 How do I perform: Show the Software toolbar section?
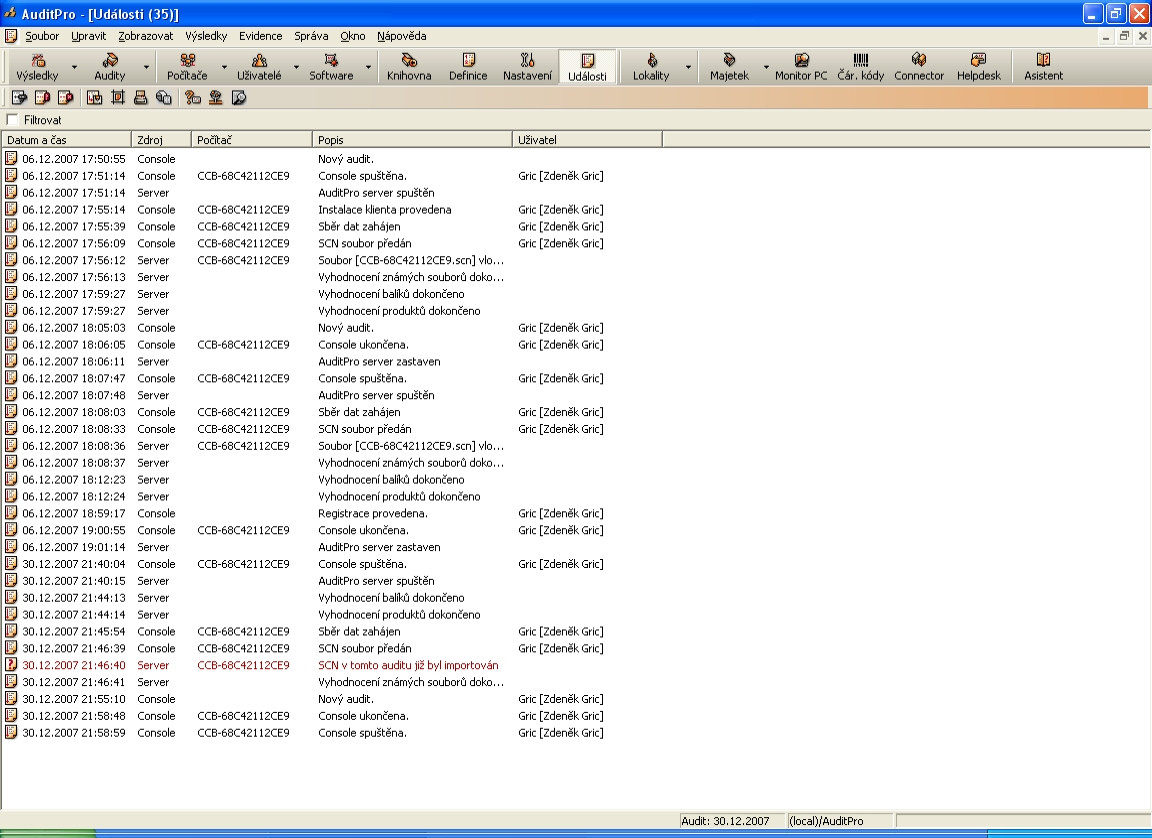331,67
